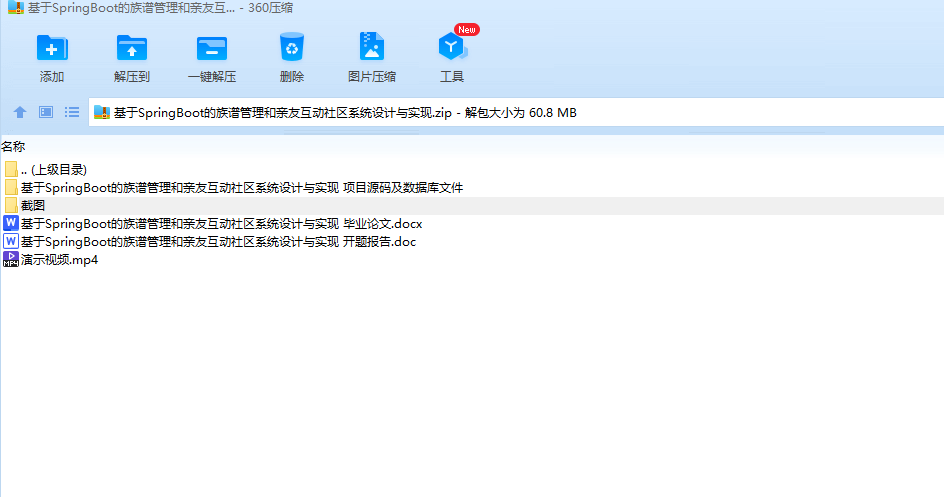Click the 删除 delete trash icon
Viewport: 944px width, 497px height.
292,47
